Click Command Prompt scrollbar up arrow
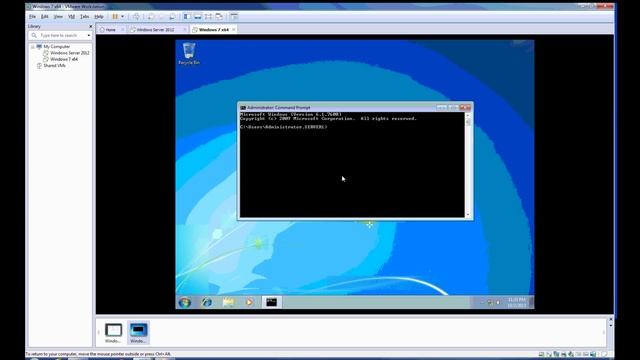Image resolution: width=640 pixels, height=360 pixels. click(x=468, y=115)
